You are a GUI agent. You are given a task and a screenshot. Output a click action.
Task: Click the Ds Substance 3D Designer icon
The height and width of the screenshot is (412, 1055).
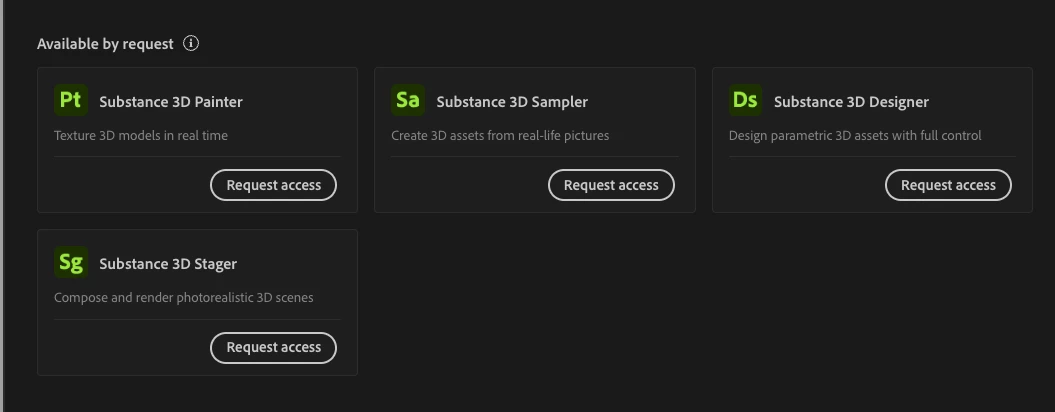(x=745, y=100)
